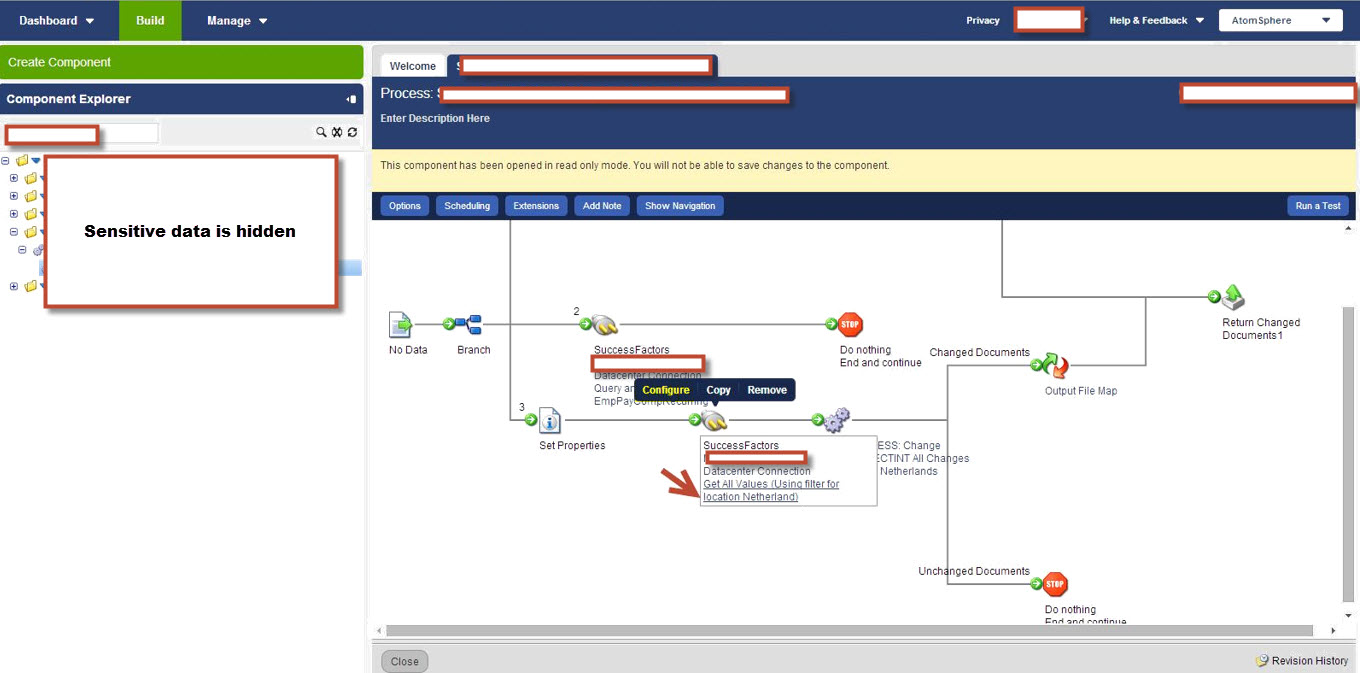Choose Remove in shape popup menu
1360x673 pixels.
tap(767, 390)
